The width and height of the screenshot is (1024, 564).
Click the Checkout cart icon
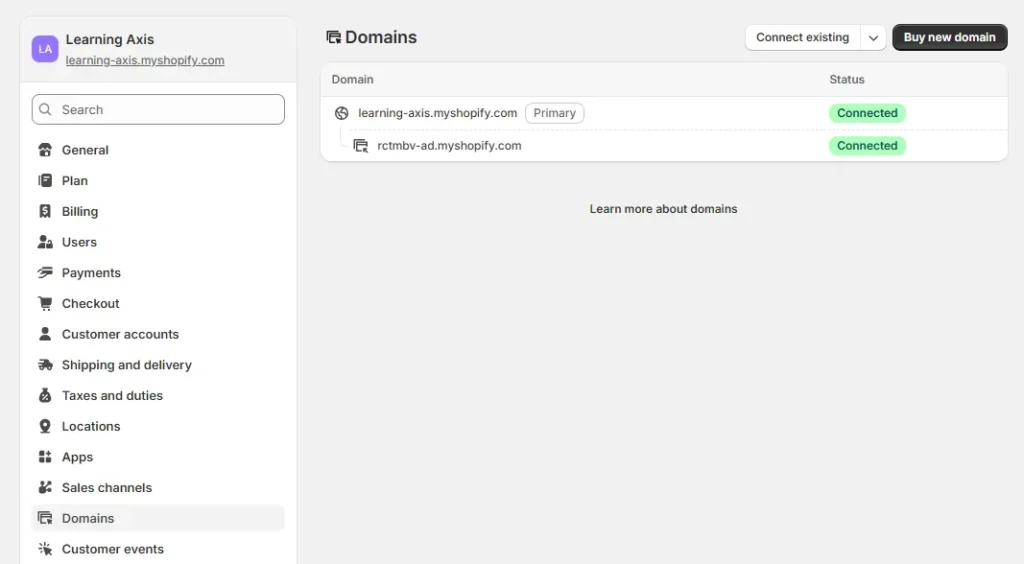click(x=45, y=304)
